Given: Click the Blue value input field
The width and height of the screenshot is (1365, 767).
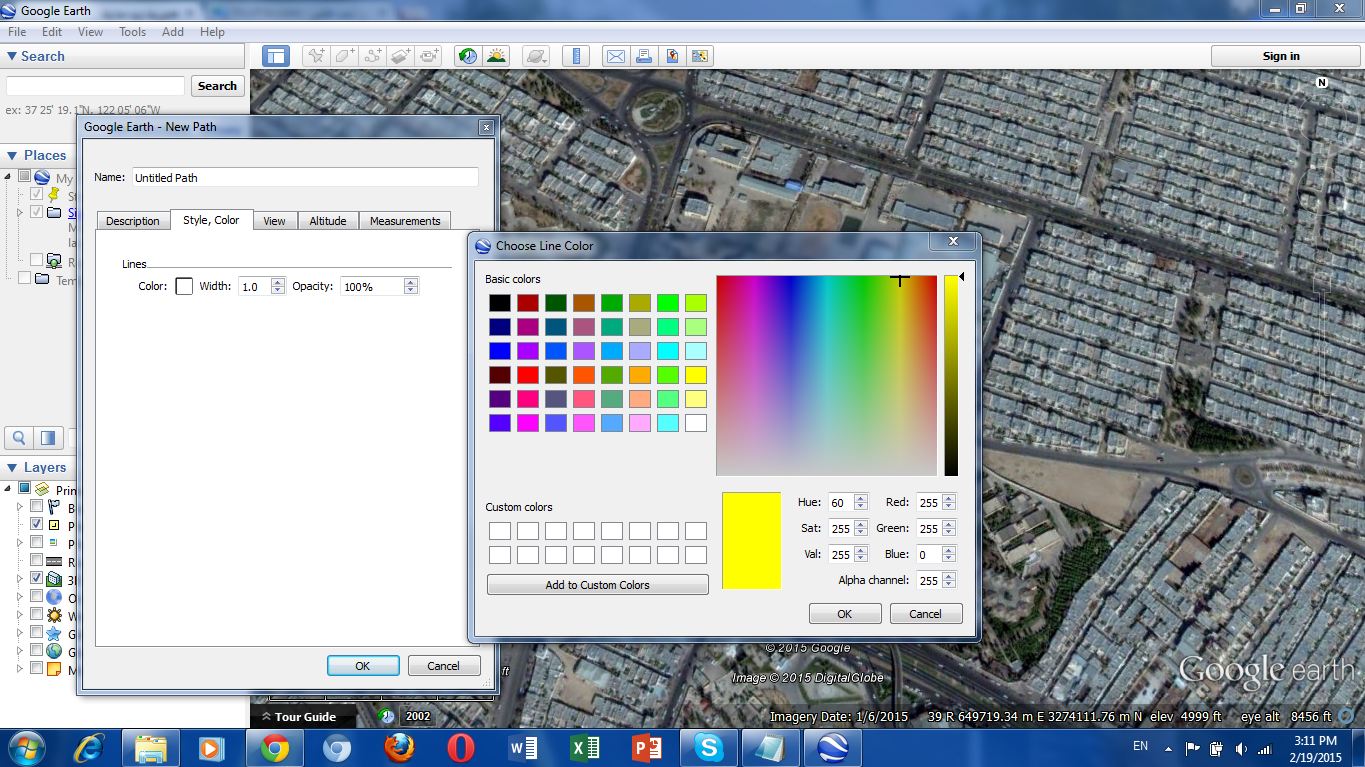Looking at the screenshot, I should (x=928, y=554).
